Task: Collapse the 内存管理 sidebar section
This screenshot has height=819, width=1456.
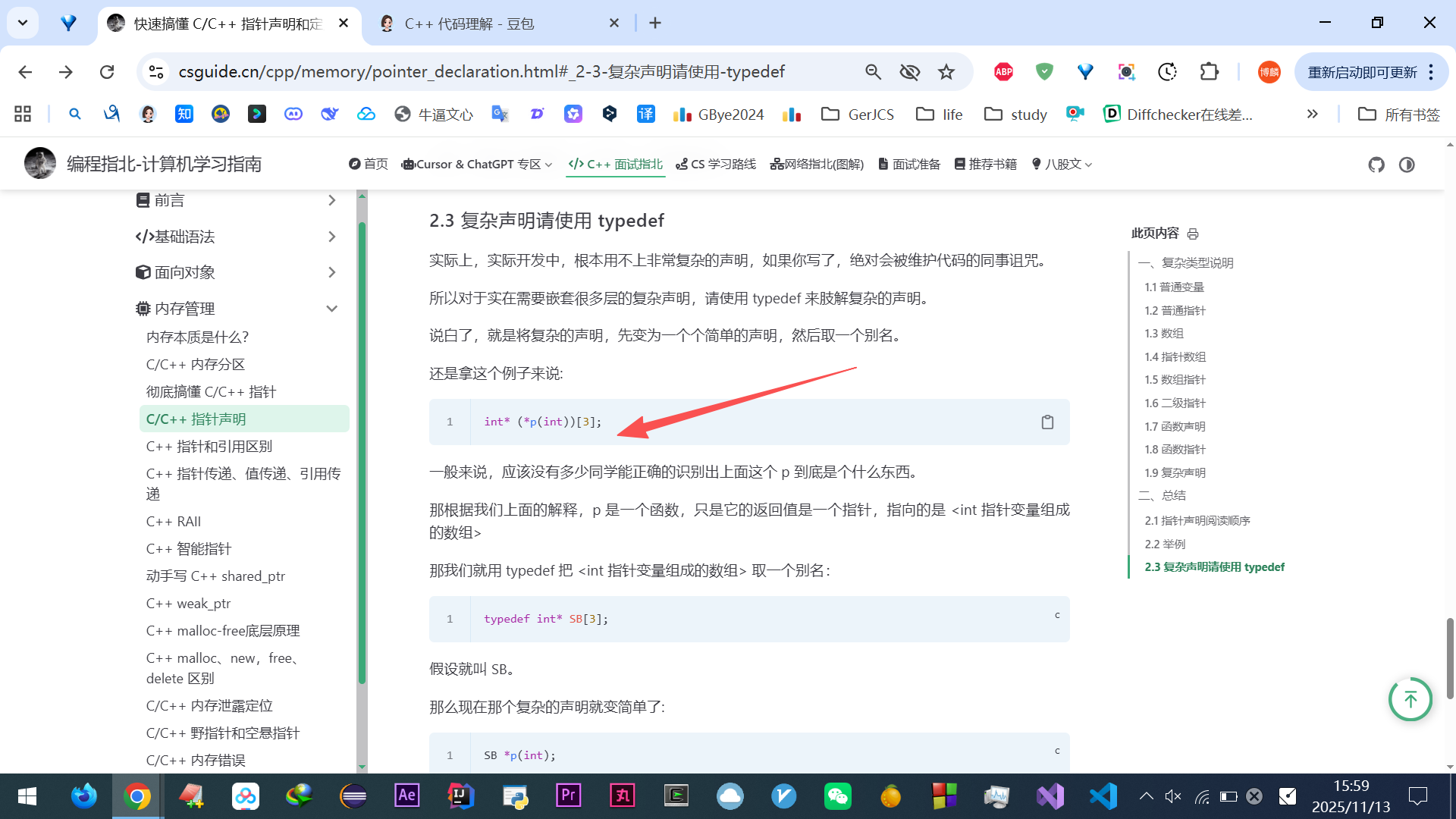Action: click(x=331, y=309)
